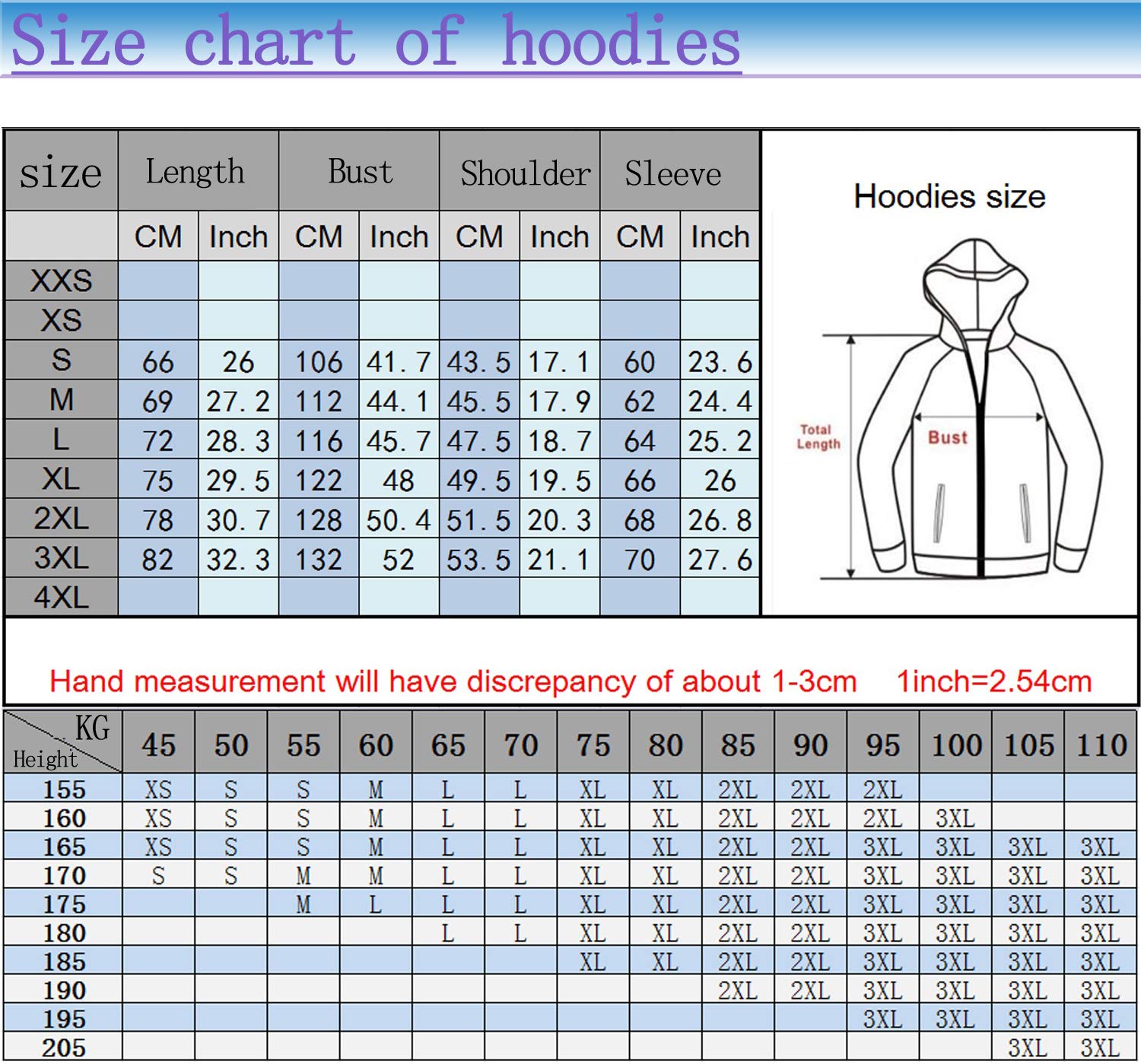Click the "Inch" sub-header under Sleeve

point(720,237)
